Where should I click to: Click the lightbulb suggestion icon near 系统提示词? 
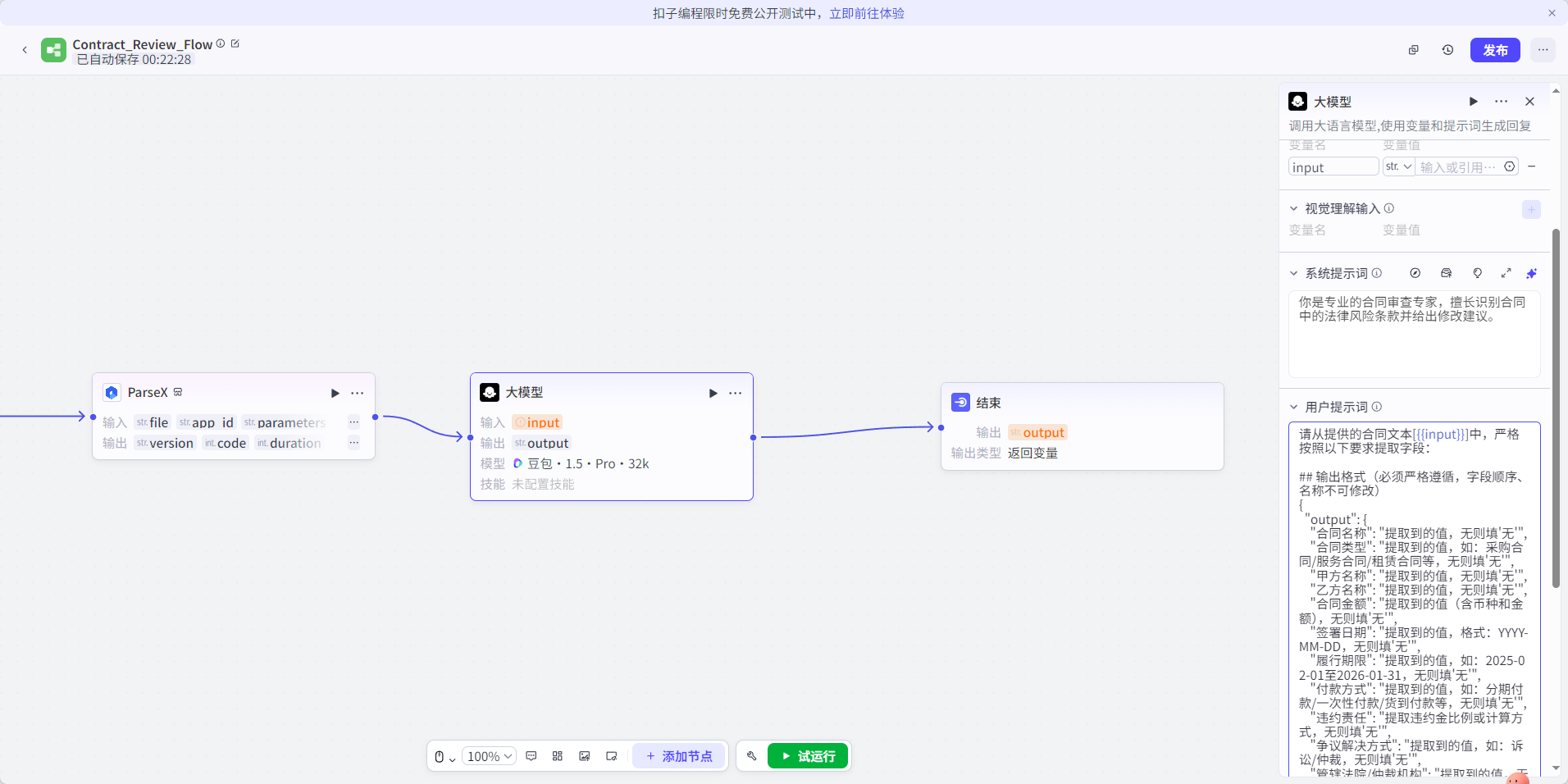coord(1476,273)
